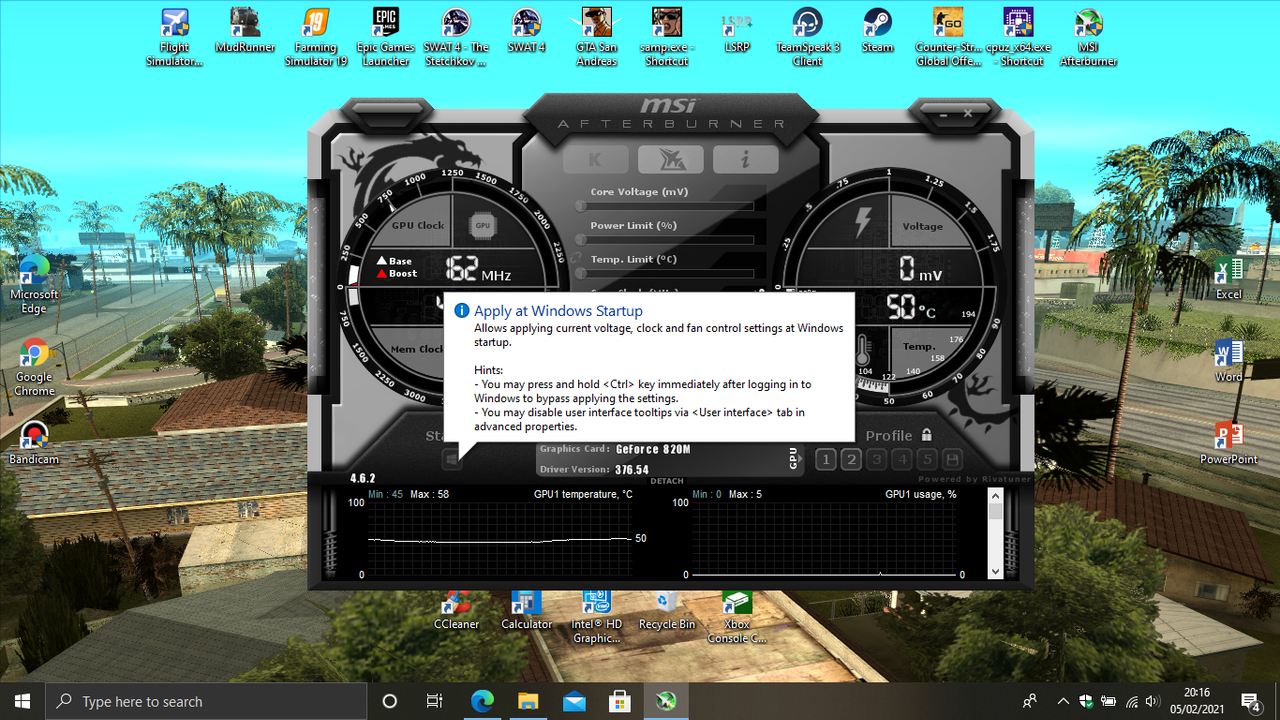The width and height of the screenshot is (1280, 720).
Task: Open Flight Simulator desktop shortcut
Action: coord(175,38)
